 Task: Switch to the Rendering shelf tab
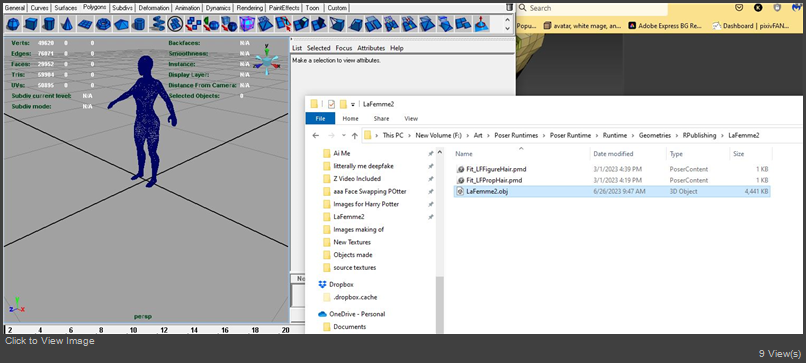pos(250,8)
